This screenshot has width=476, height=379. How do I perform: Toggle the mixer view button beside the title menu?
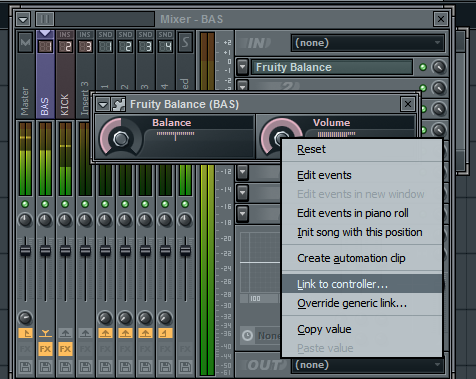[45, 19]
